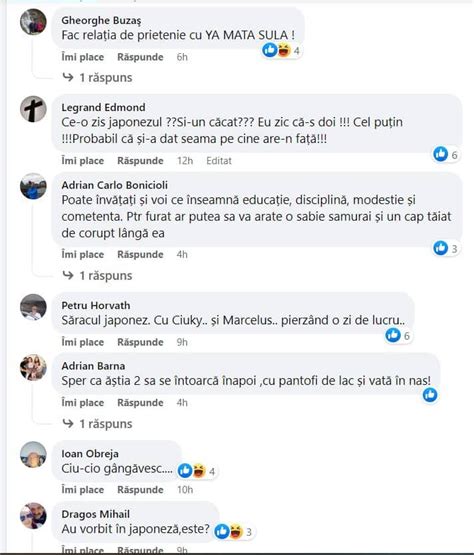Expand 1 răspuns under Gheorghe Buzaş

[97, 78]
